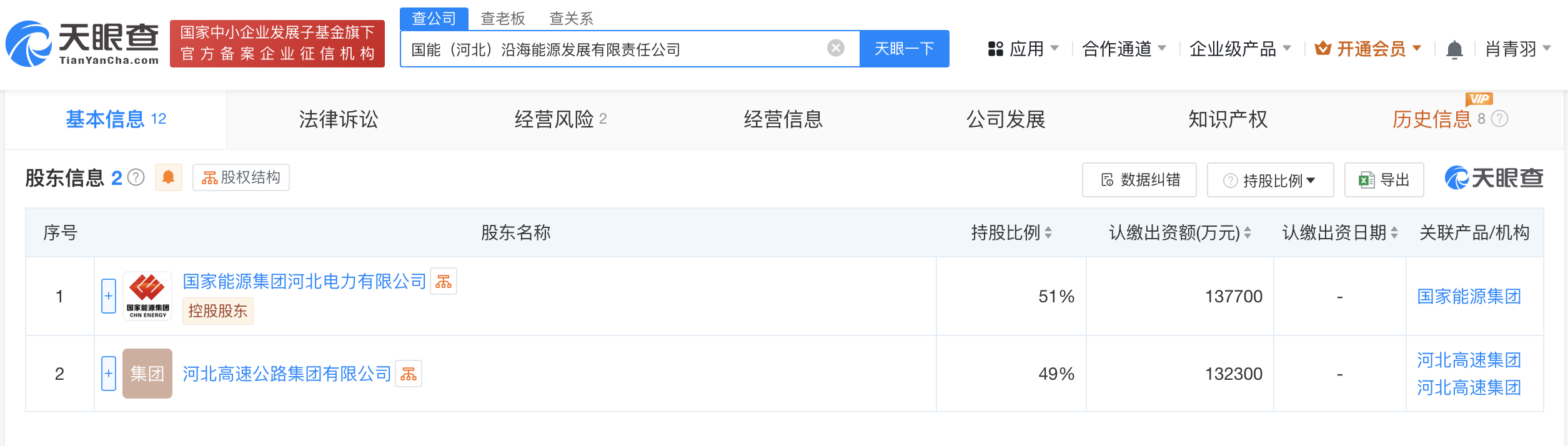Open equity structure icon for 国家能源集团河北电力有限公司
This screenshot has width=1568, height=446.
[x=444, y=282]
